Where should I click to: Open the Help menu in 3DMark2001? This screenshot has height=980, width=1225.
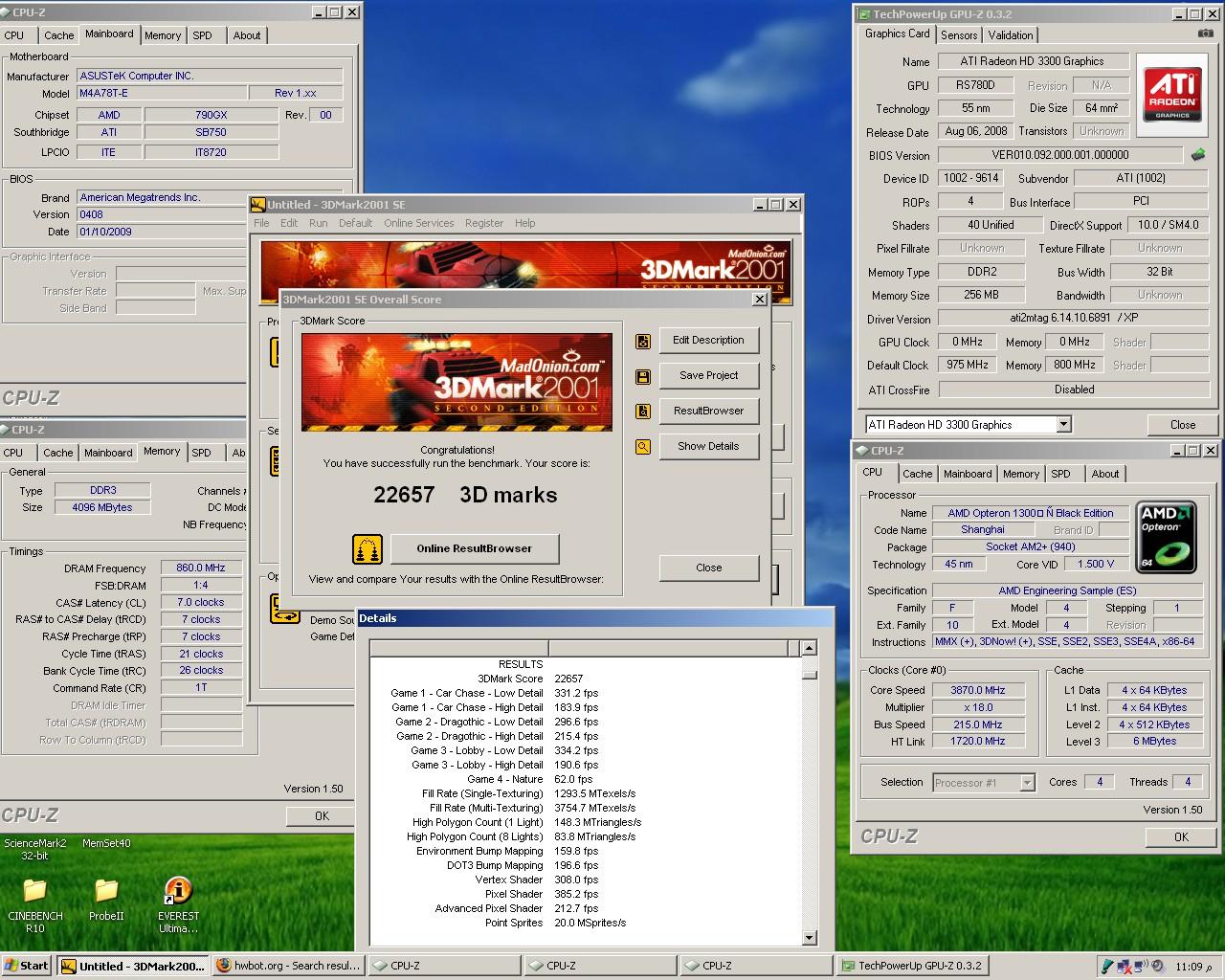pos(525,223)
